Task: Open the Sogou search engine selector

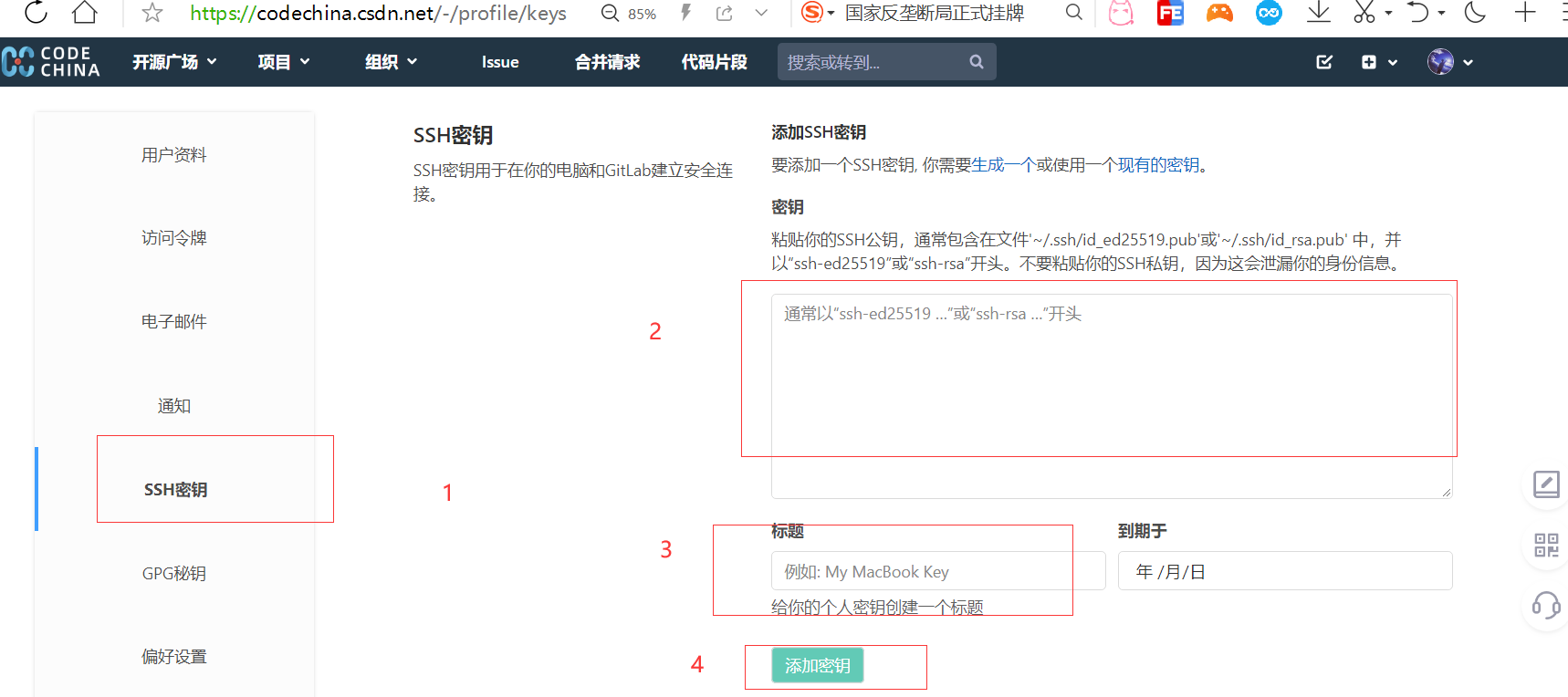Action: [x=818, y=13]
